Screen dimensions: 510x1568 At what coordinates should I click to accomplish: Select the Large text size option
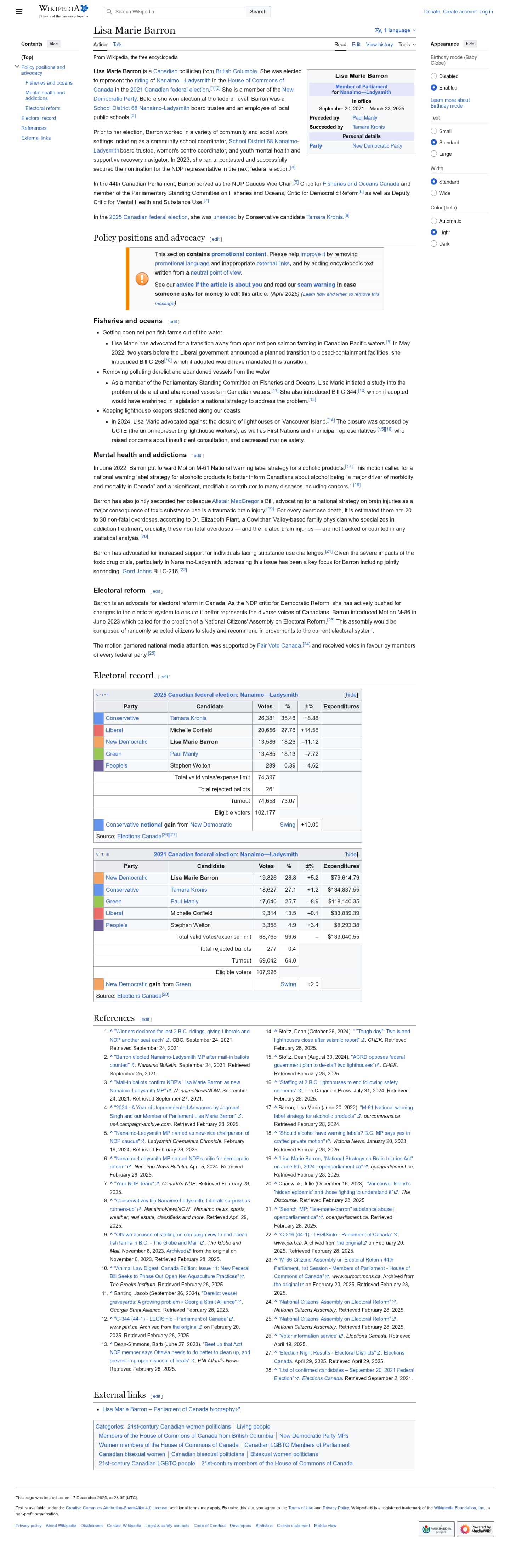[434, 154]
